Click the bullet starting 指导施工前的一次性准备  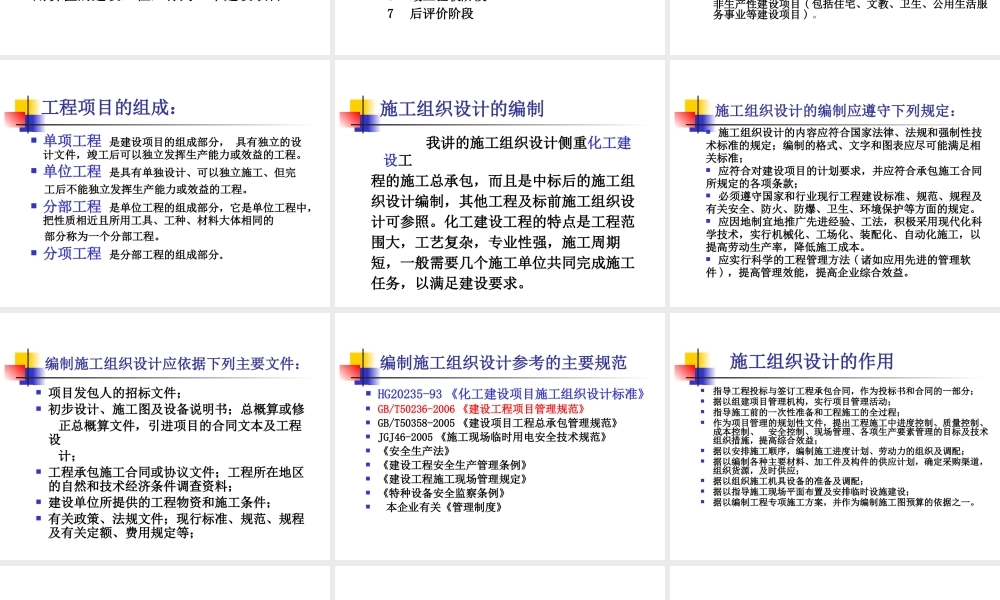tap(806, 412)
